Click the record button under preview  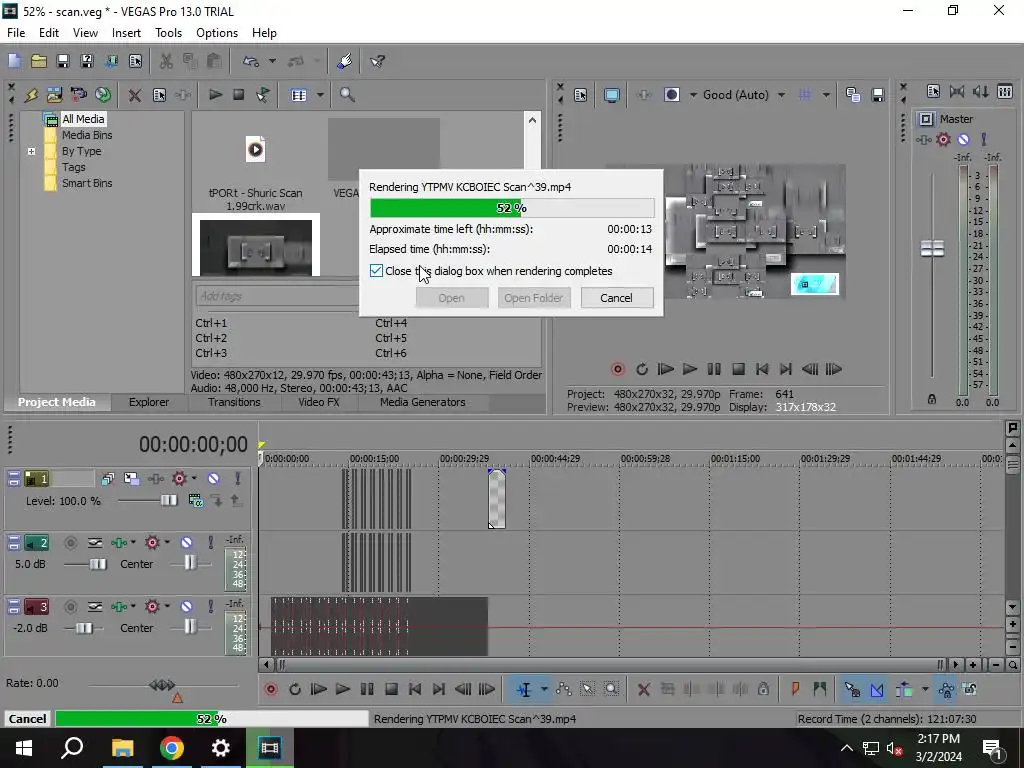[x=617, y=369]
